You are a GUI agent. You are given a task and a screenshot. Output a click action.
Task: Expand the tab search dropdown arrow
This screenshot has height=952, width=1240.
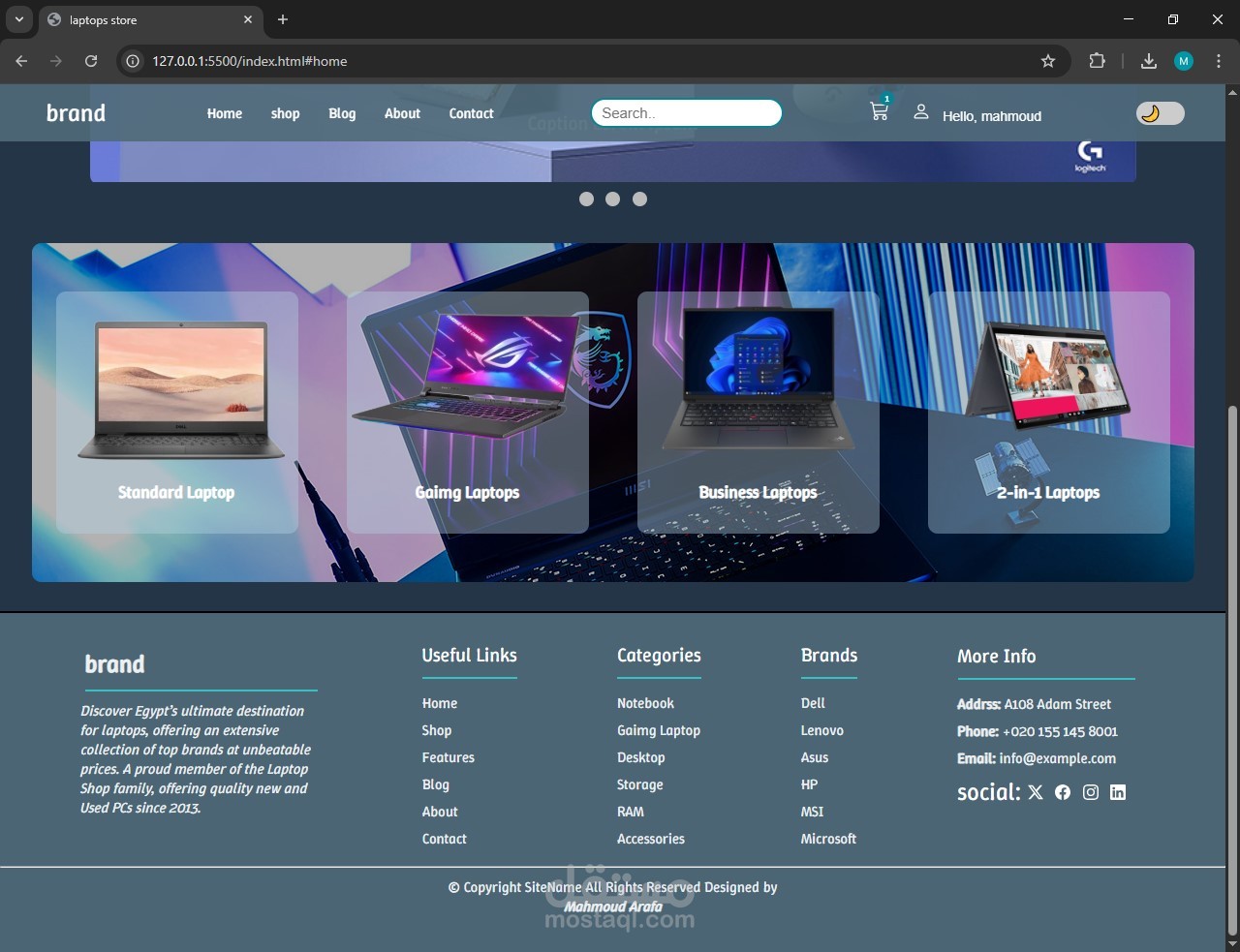tap(18, 19)
